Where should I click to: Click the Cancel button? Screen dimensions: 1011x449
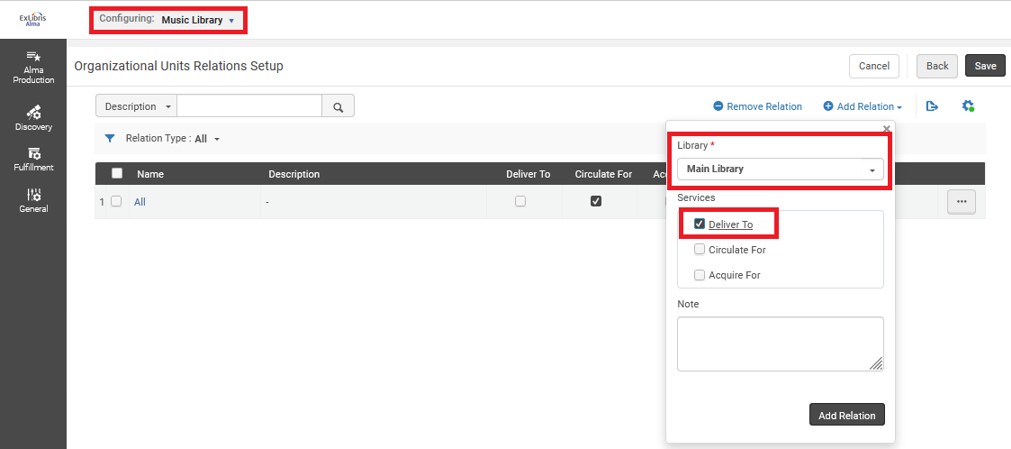point(874,66)
